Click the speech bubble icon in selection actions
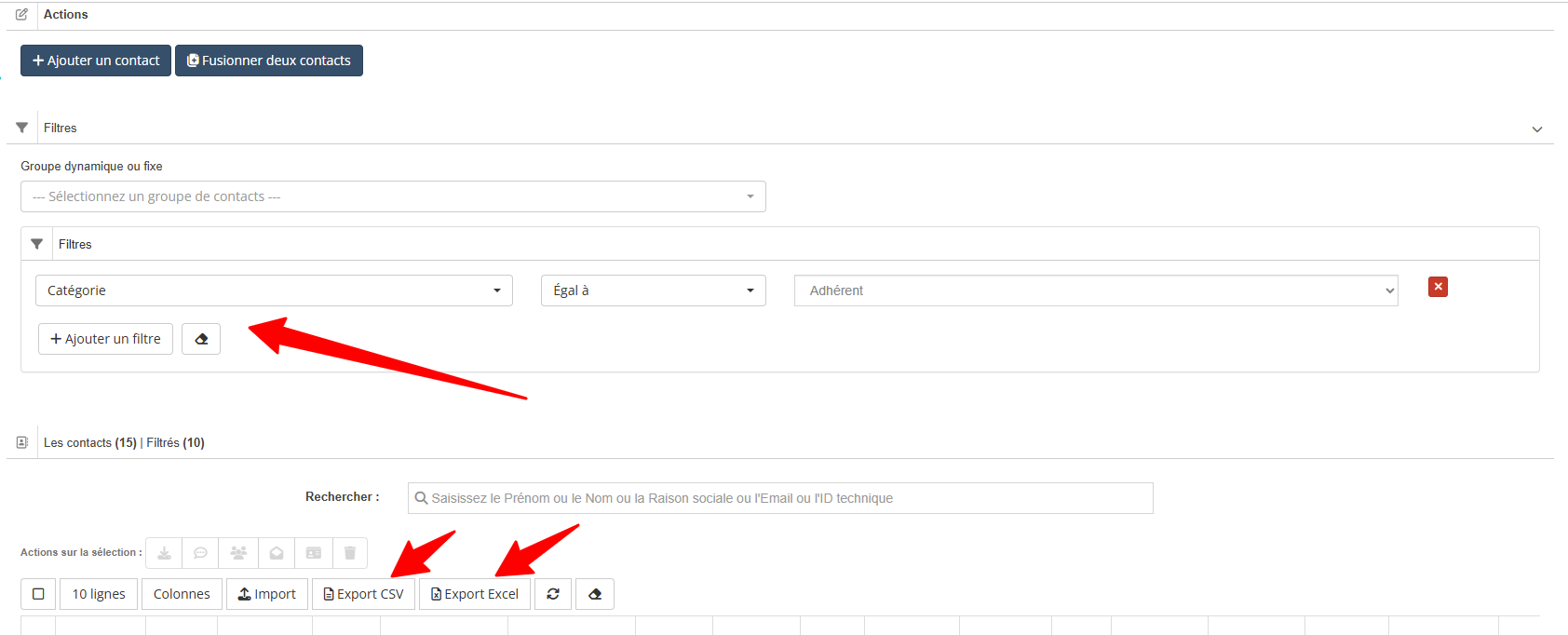This screenshot has height=635, width=1568. tap(200, 553)
